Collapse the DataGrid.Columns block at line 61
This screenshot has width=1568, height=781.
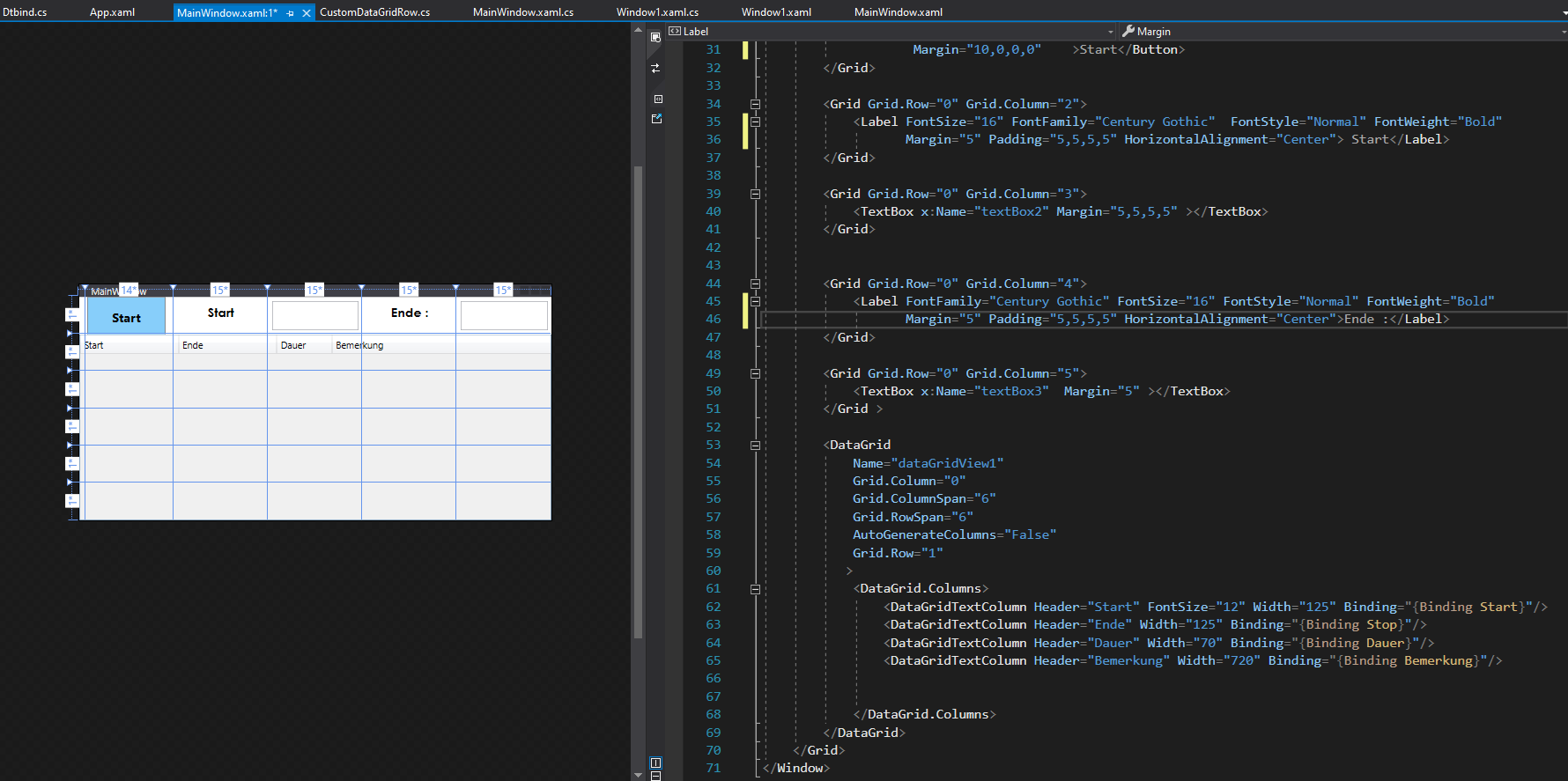coord(755,589)
